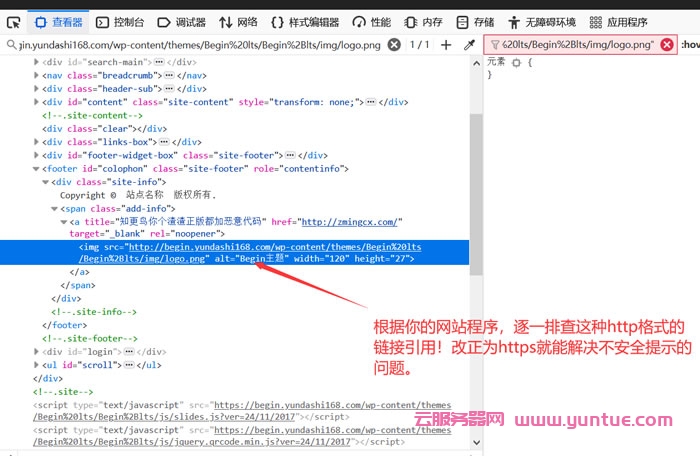Screen dimensions: 700x456
Task: Open the 控制台 Console tab
Action: click(x=119, y=21)
